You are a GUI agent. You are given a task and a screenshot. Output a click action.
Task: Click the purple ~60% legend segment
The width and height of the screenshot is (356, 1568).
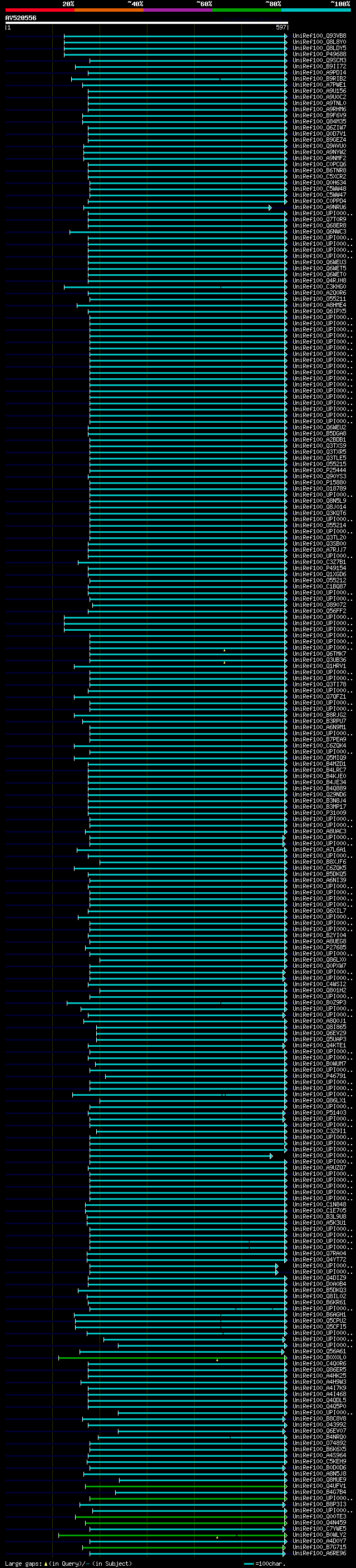click(177, 10)
